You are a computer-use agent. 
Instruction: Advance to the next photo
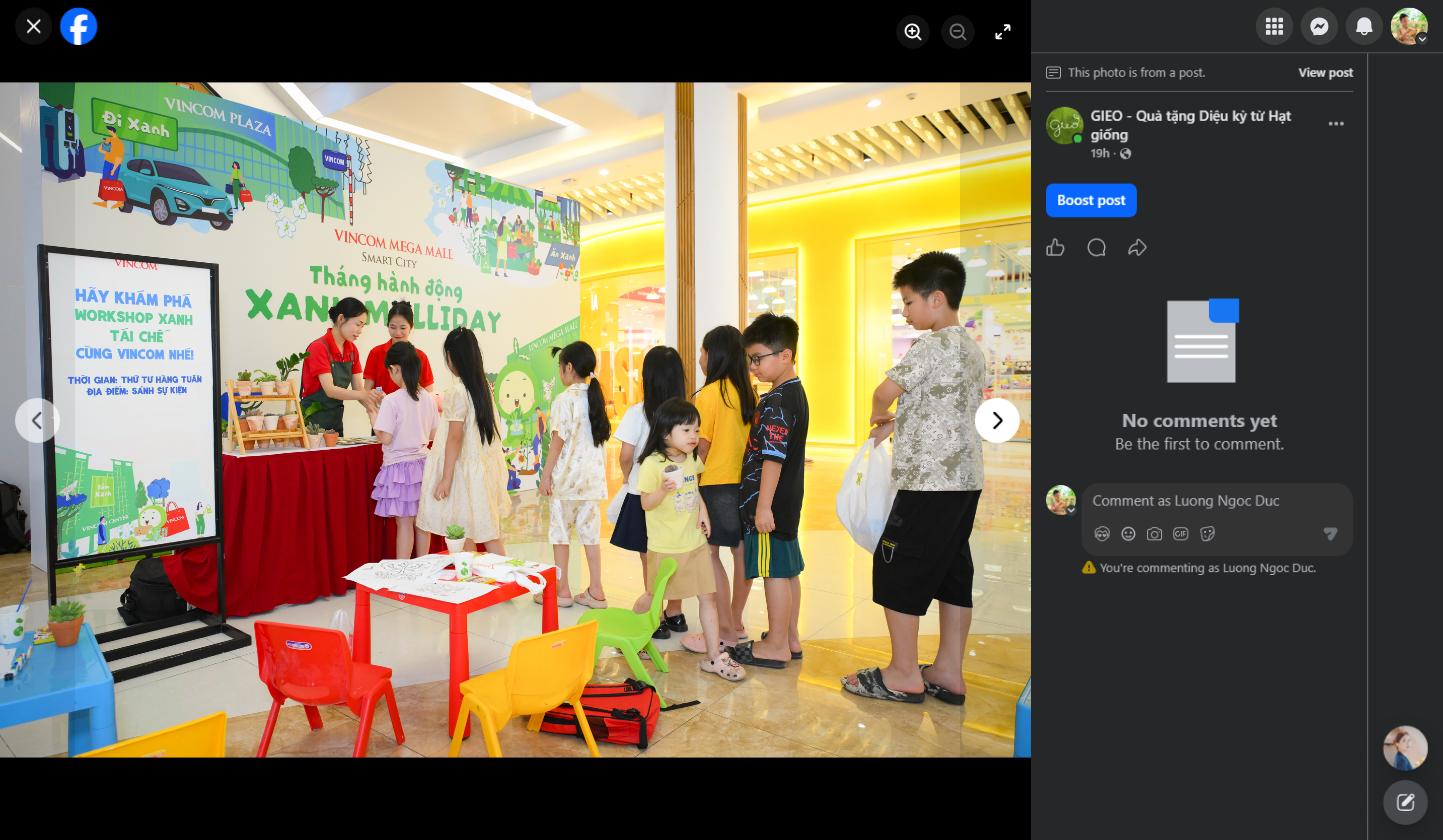point(997,421)
